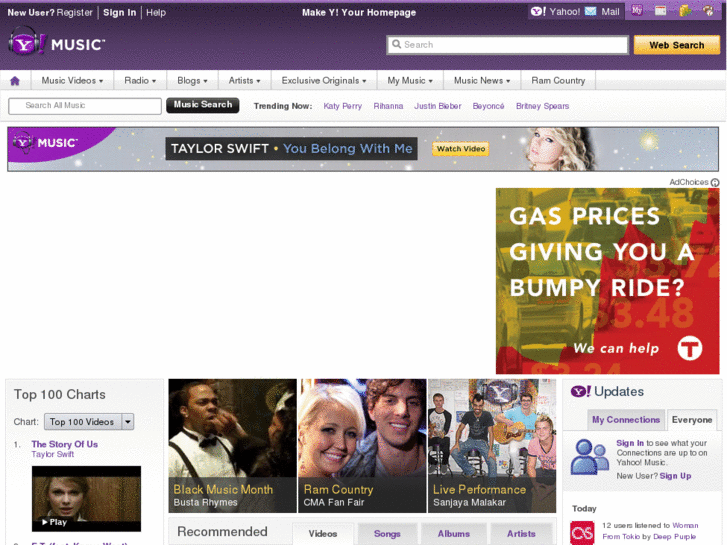Click trending artist Justin Bieber

tap(438, 106)
